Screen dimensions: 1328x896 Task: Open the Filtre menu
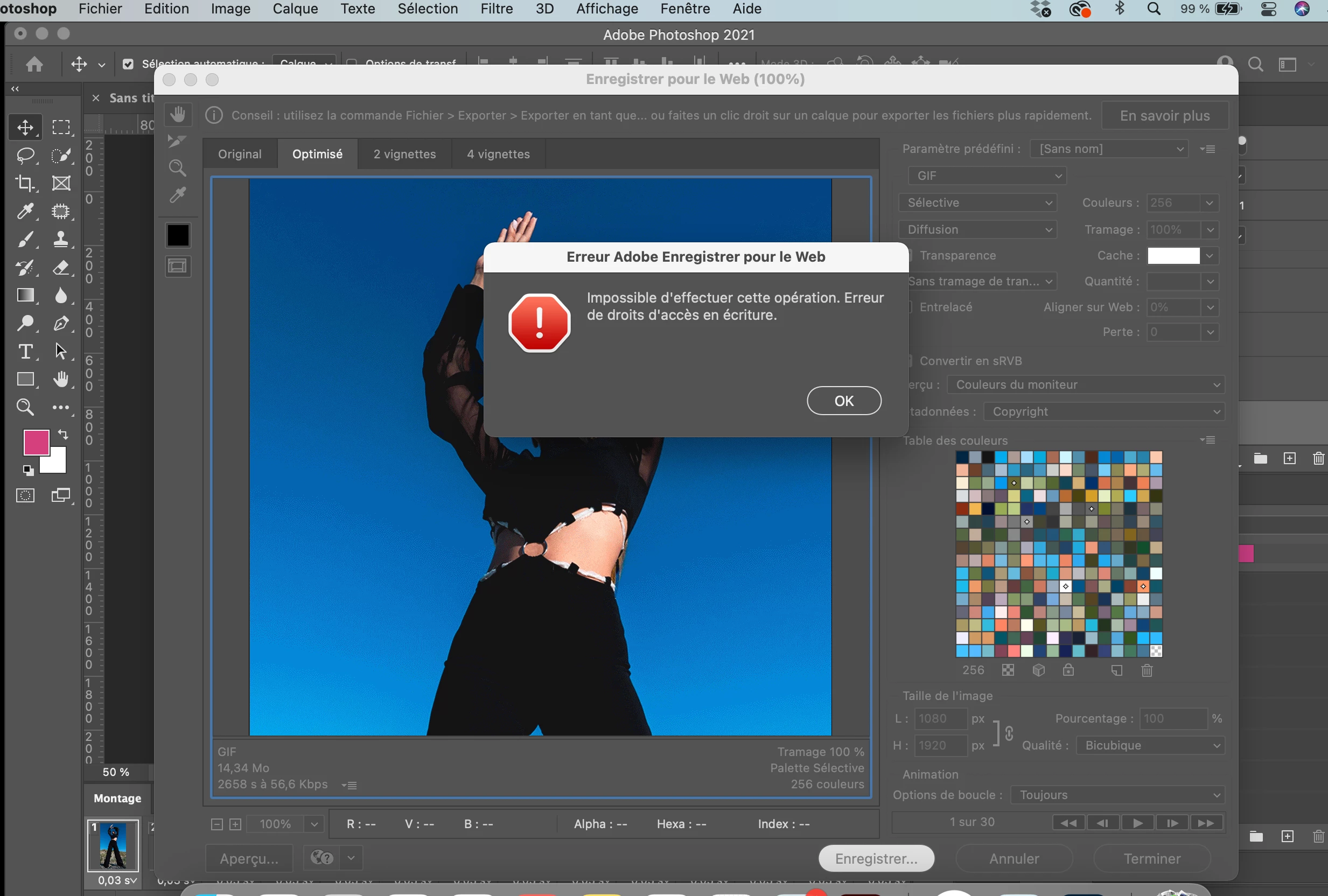click(x=496, y=9)
